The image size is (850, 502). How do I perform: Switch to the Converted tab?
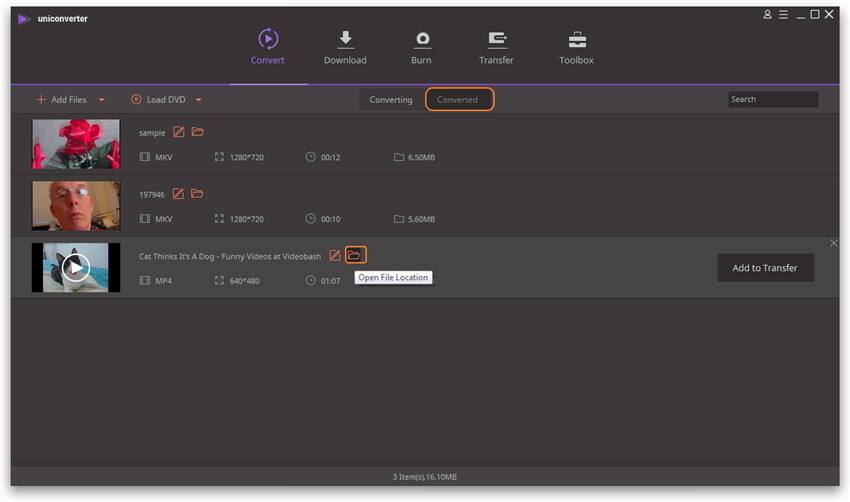[459, 100]
